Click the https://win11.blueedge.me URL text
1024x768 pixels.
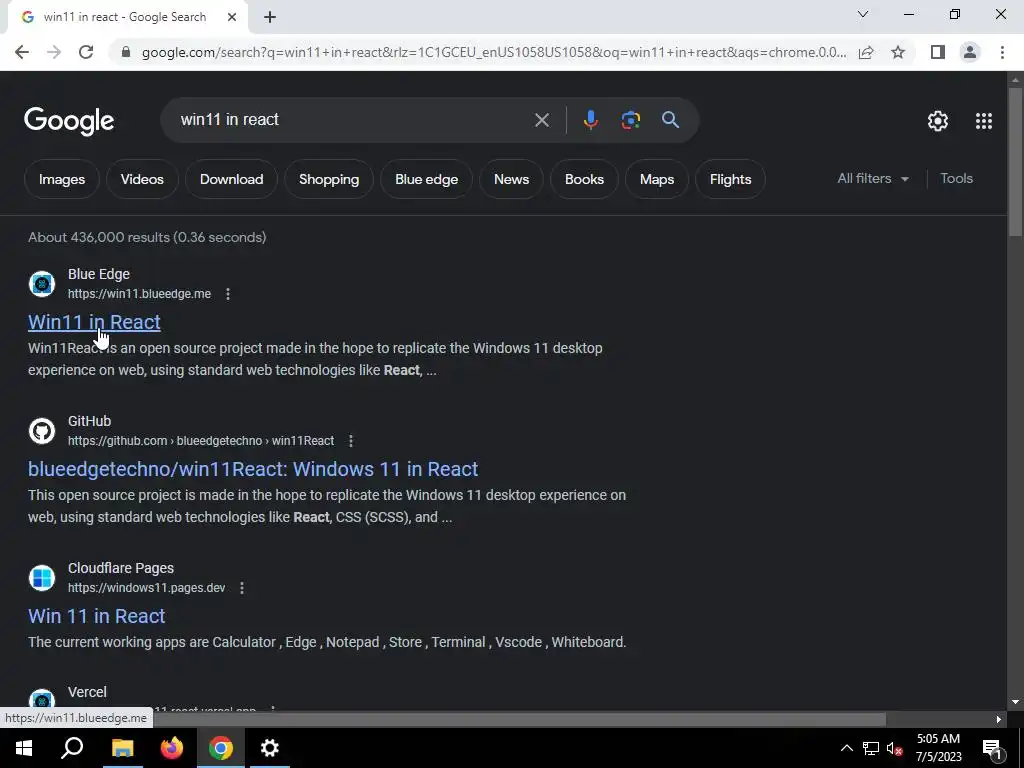(139, 294)
